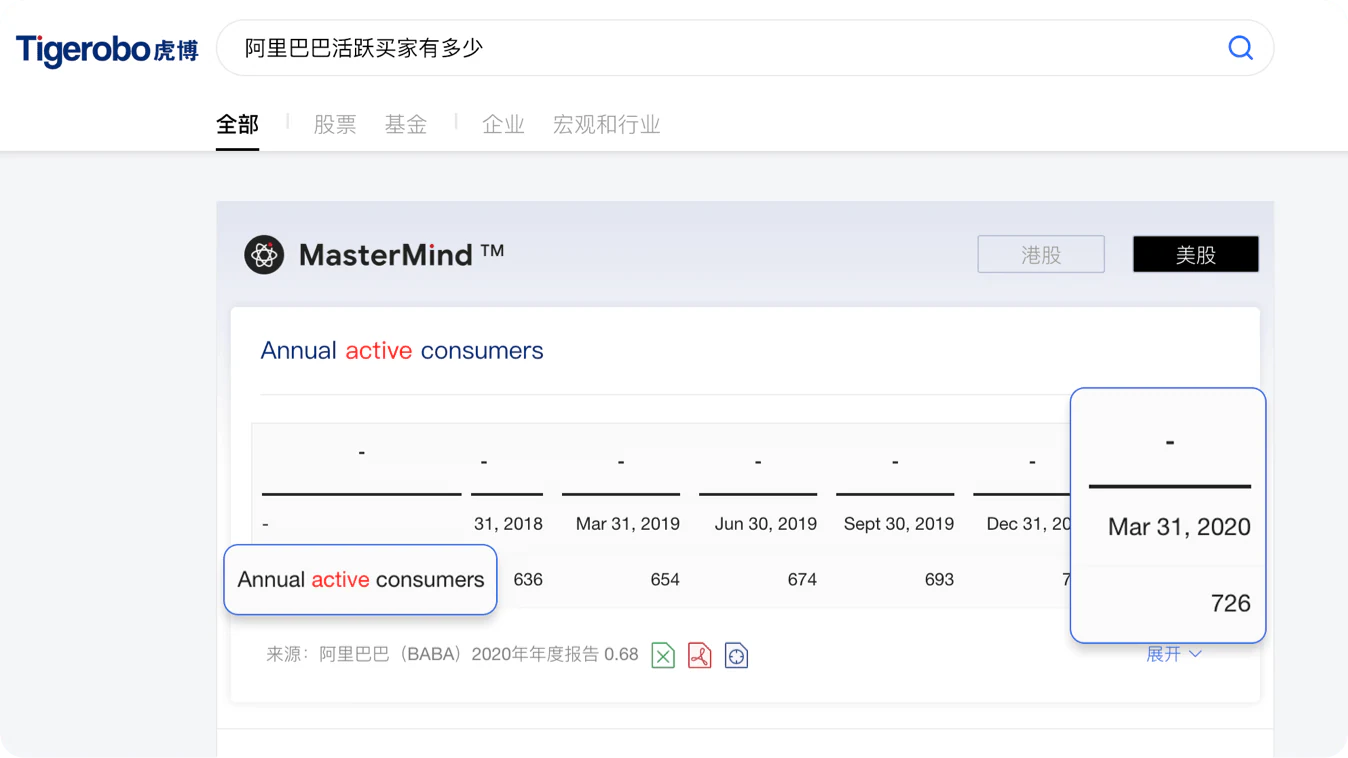The width and height of the screenshot is (1348, 758).
Task: Select the 美股 market toggle
Action: pos(1196,254)
